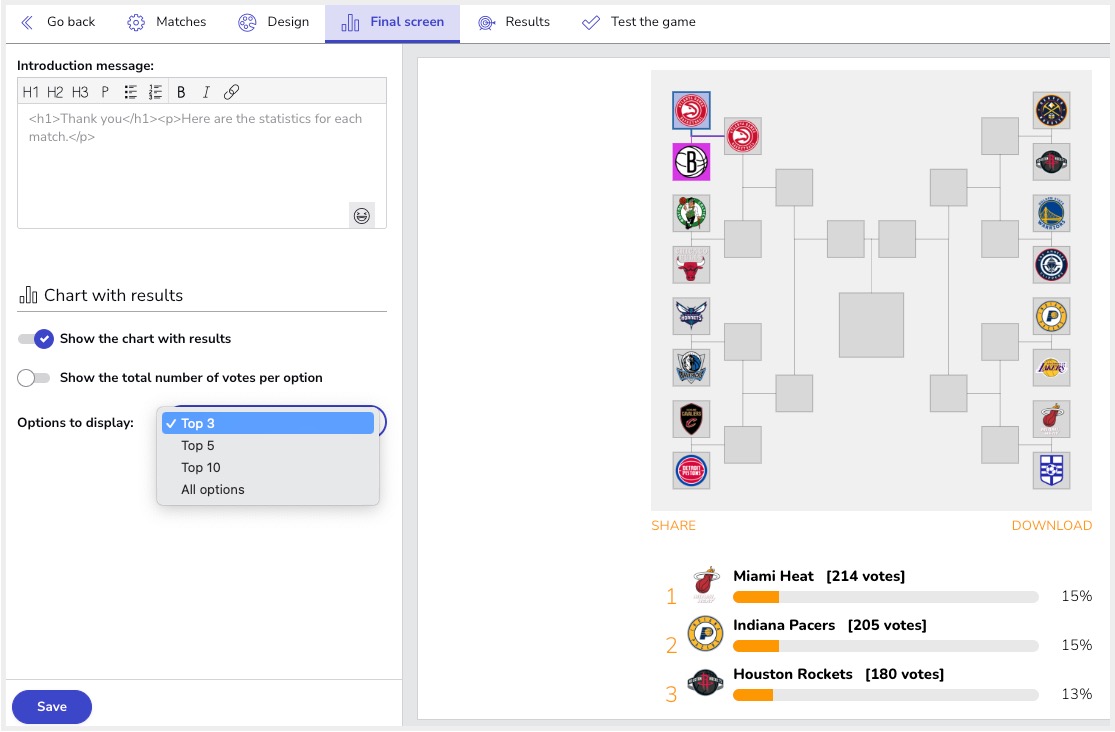Click the 'Chart with results' section heading
Viewport: 1115px width, 732px height.
pos(101,295)
